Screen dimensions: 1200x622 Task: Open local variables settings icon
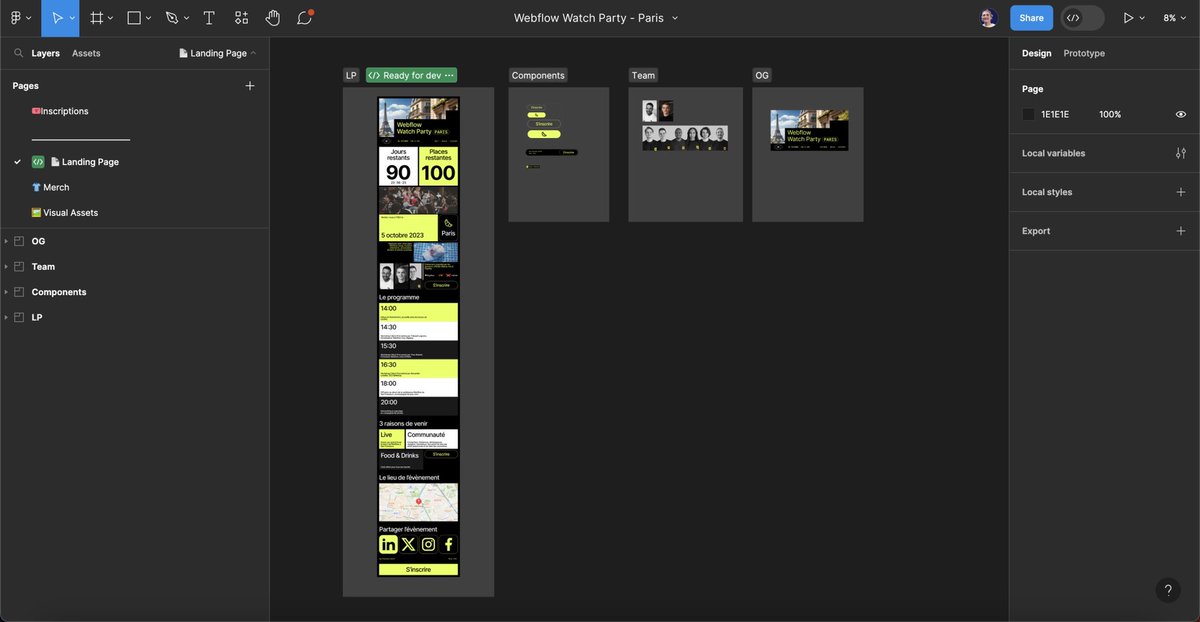click(x=1181, y=153)
